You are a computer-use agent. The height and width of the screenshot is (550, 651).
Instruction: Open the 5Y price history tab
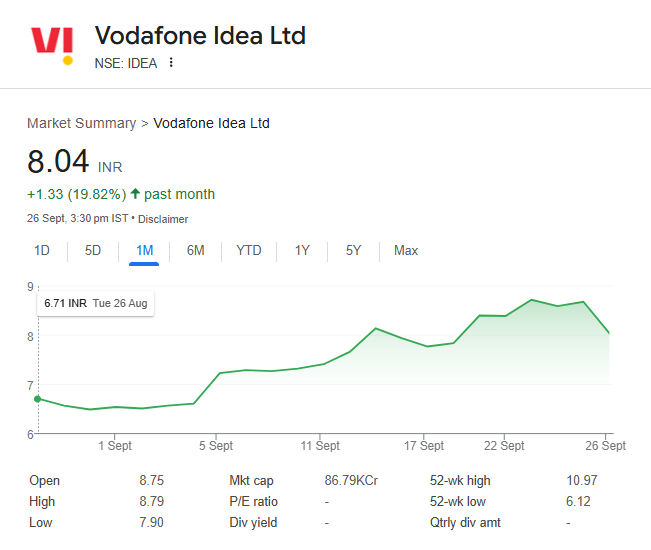click(354, 251)
